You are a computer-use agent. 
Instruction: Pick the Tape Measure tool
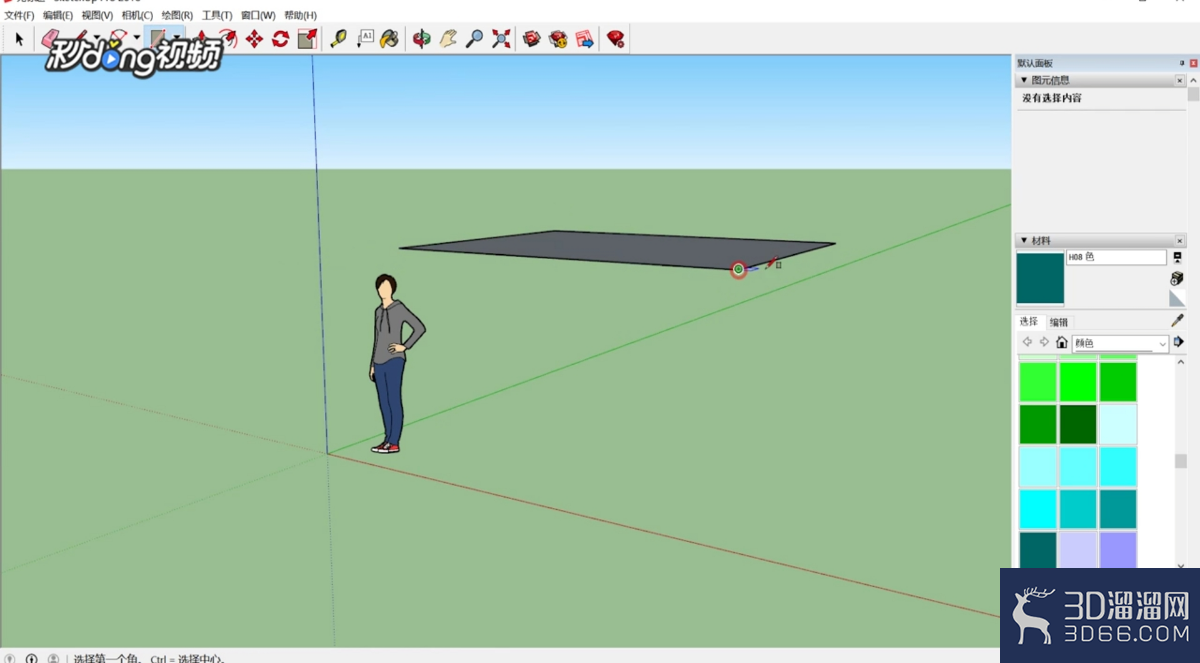[x=339, y=39]
